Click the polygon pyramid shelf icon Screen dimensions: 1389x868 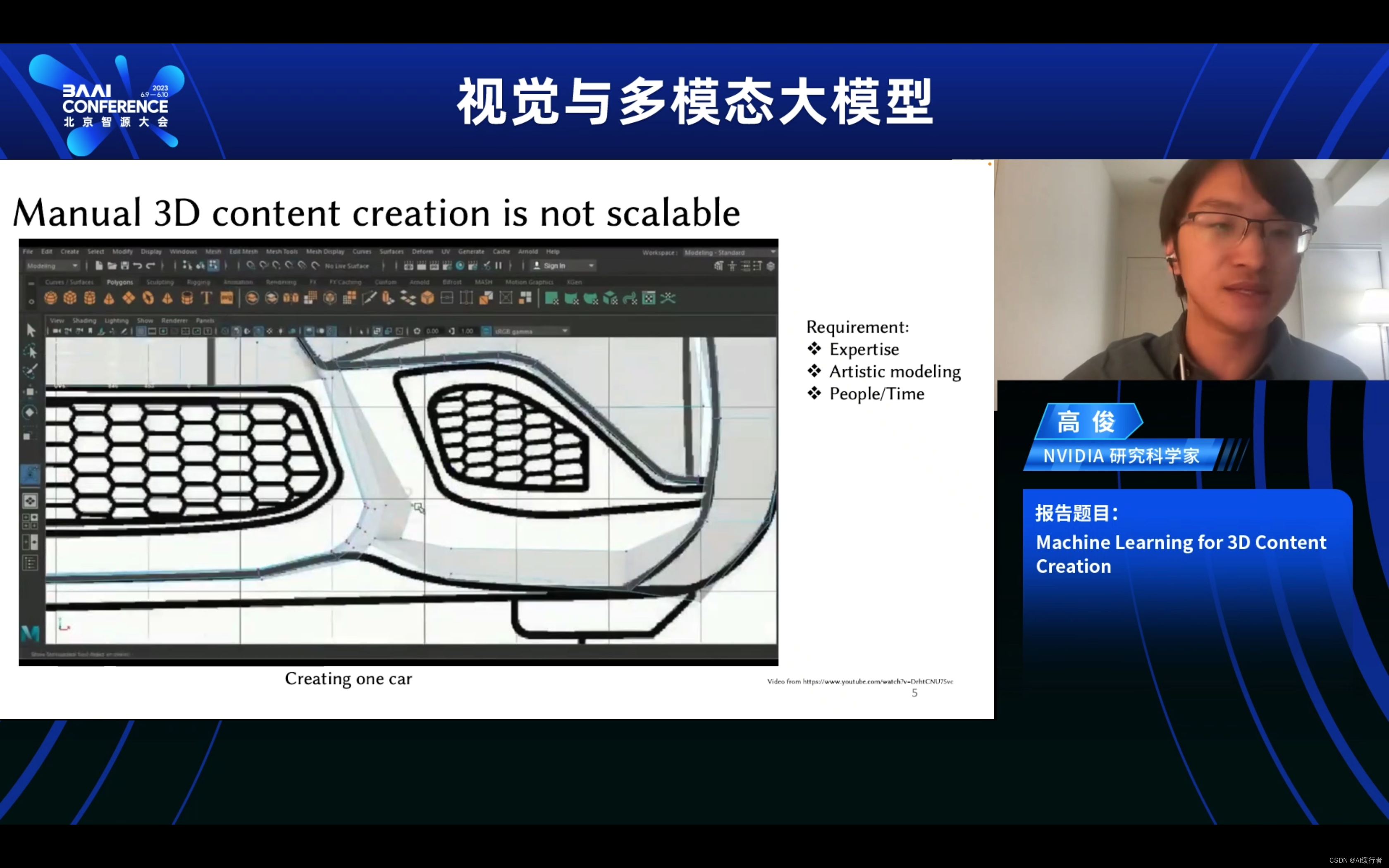[x=167, y=298]
